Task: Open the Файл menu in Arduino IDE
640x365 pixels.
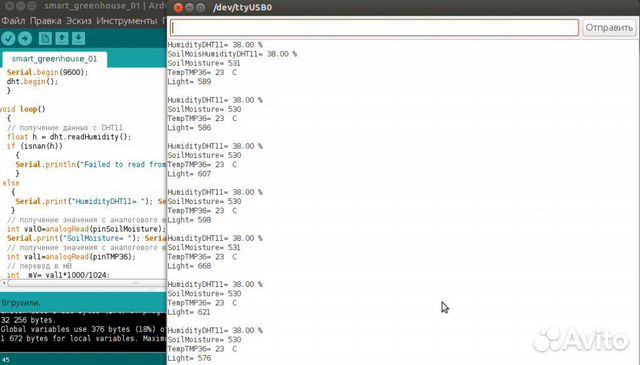Action: (13, 20)
